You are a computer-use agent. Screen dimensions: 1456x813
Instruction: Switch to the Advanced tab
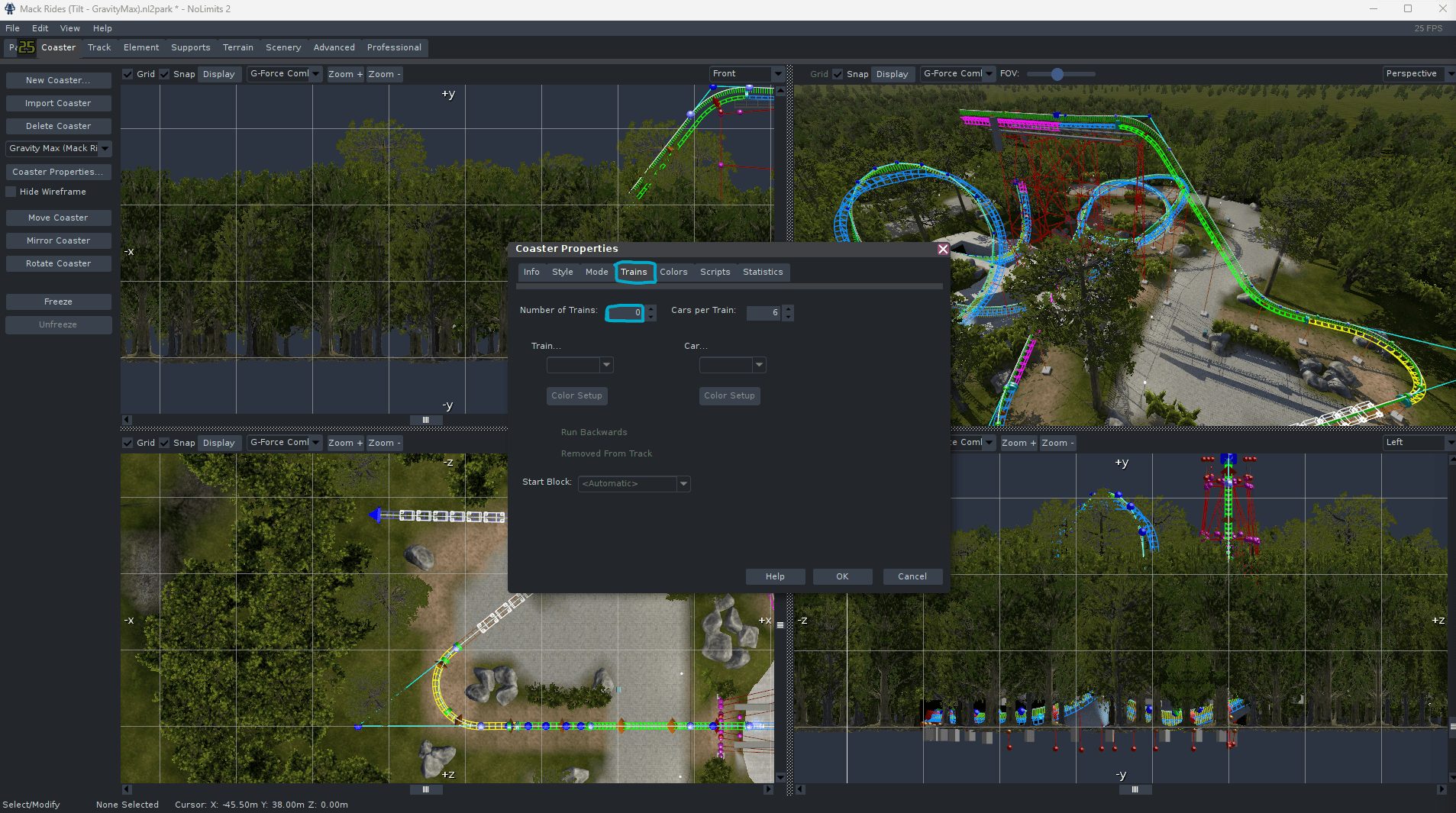pyautogui.click(x=334, y=47)
